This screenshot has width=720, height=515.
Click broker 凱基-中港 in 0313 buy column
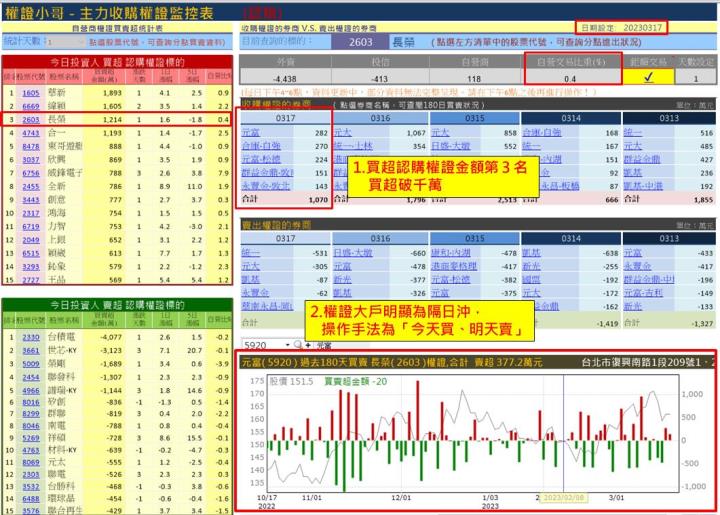[643, 186]
